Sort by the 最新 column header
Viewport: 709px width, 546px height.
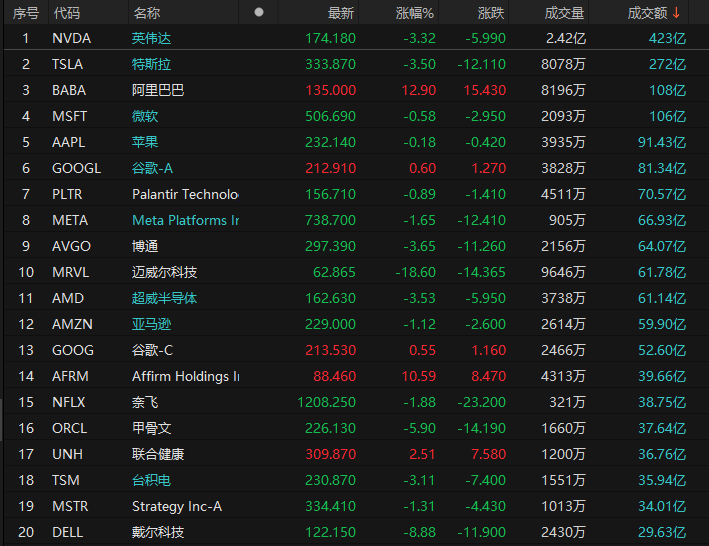[x=341, y=13]
